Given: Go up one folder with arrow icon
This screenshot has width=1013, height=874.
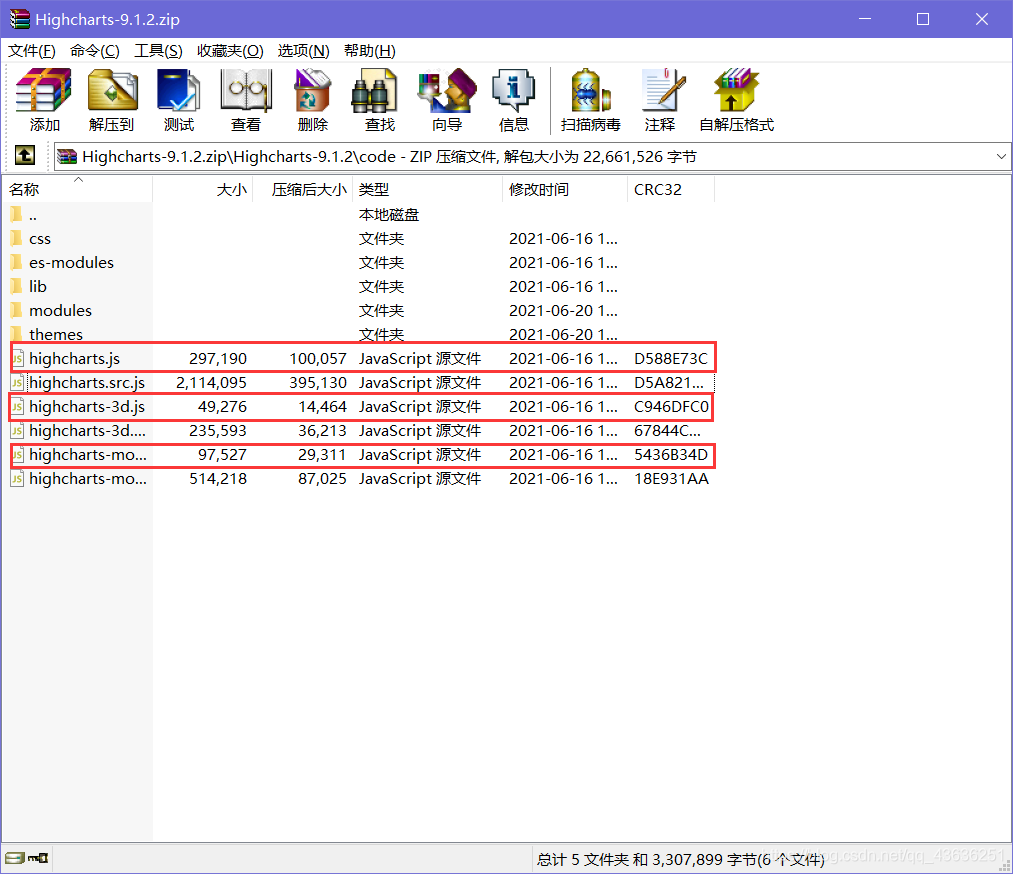Looking at the screenshot, I should pos(25,155).
